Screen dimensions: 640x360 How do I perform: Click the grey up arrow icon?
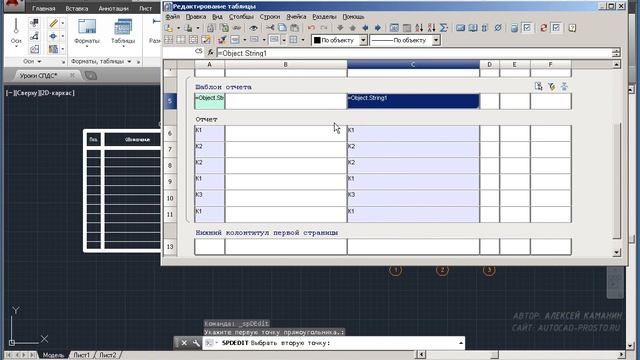point(353,28)
